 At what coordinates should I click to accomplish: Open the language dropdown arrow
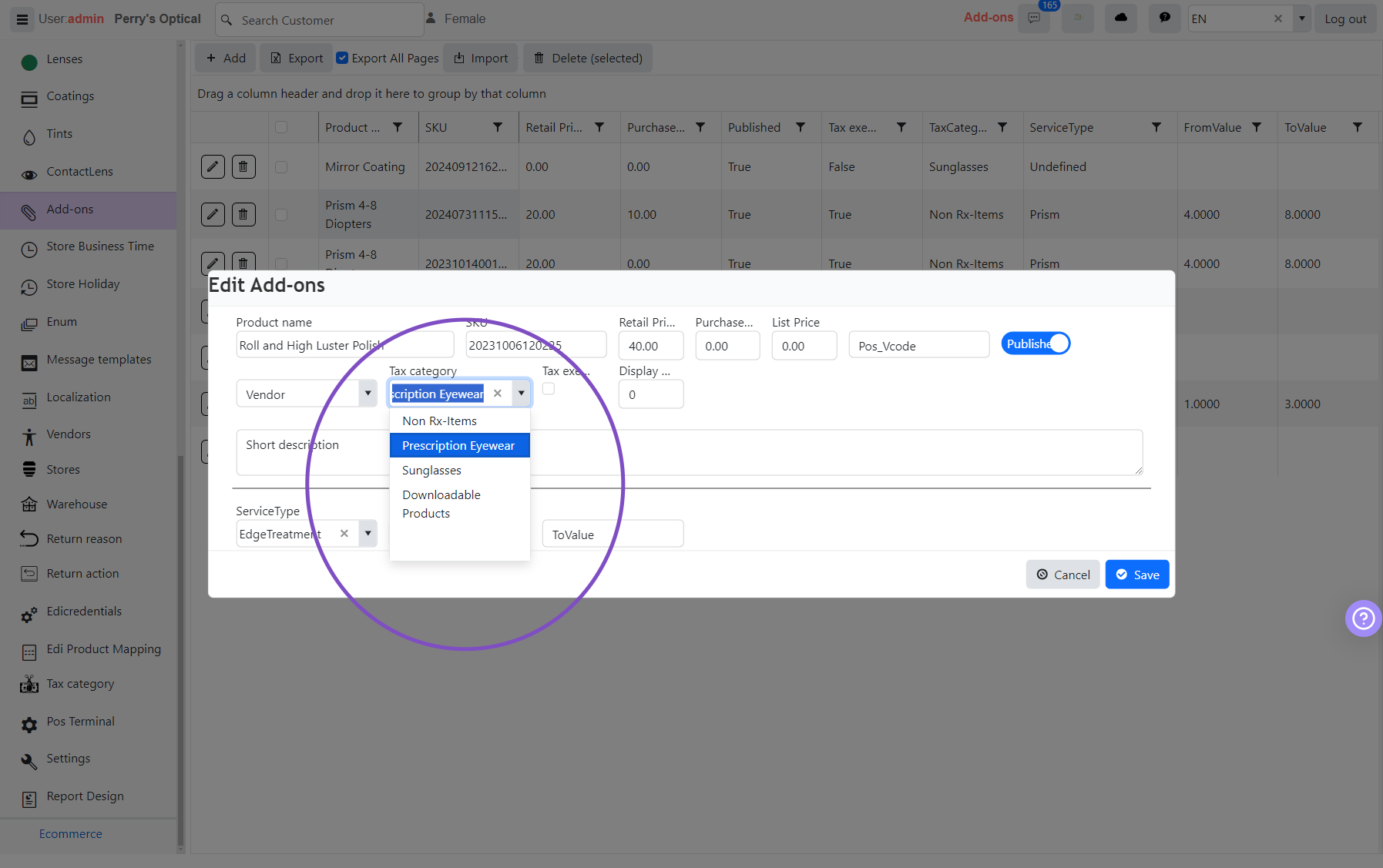(x=1302, y=18)
